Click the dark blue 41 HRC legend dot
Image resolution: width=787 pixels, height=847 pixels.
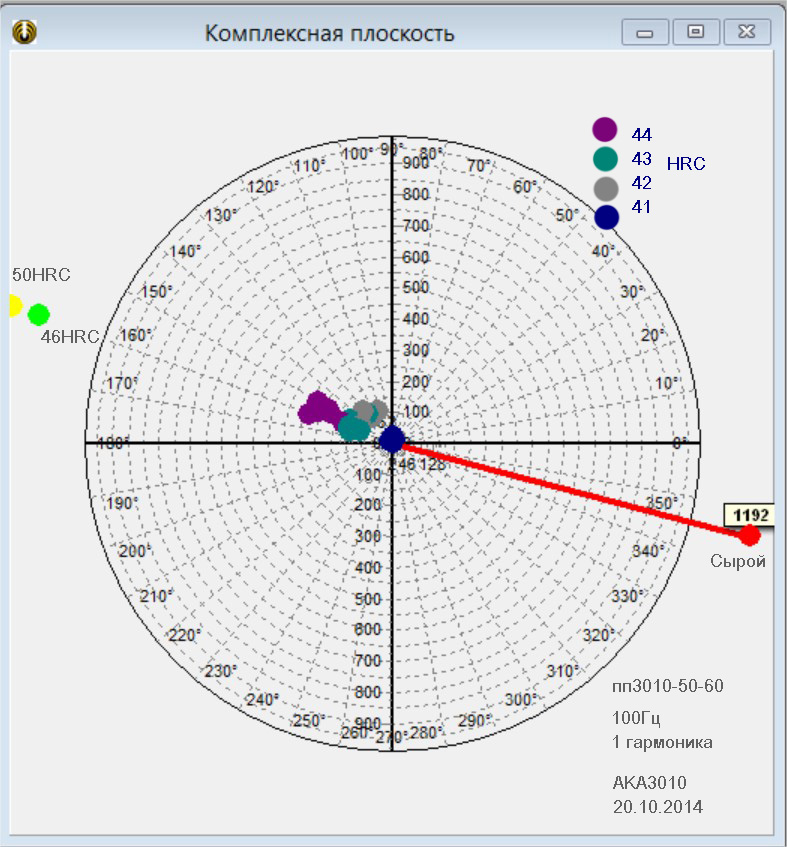[607, 217]
